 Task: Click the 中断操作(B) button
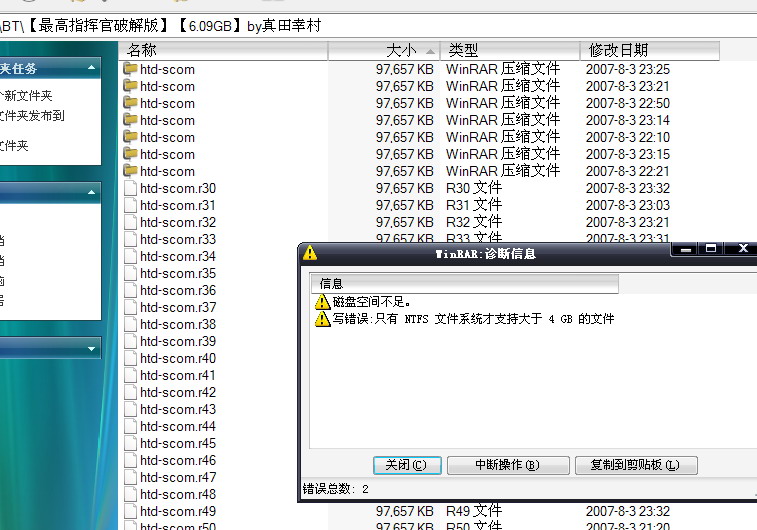(x=508, y=465)
